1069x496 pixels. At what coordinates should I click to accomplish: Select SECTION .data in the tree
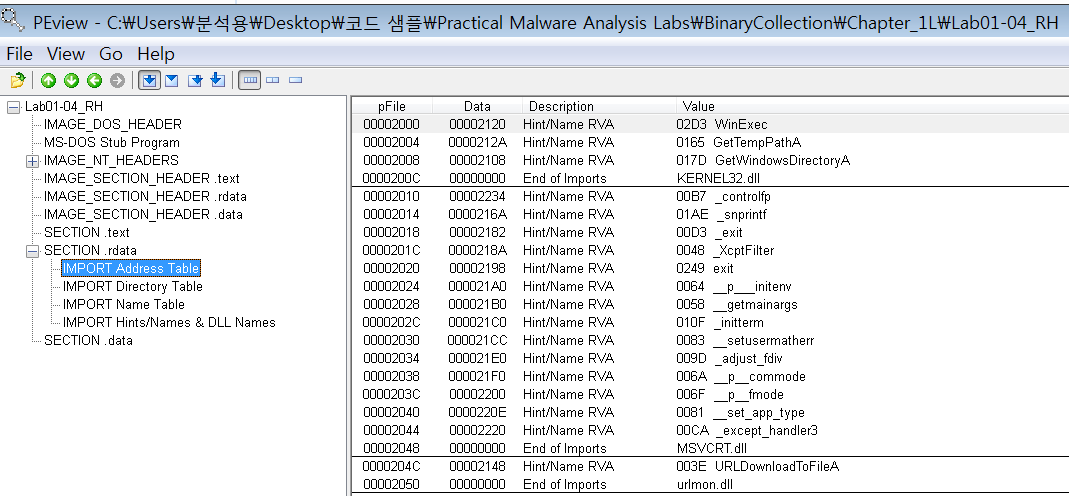[x=88, y=341]
